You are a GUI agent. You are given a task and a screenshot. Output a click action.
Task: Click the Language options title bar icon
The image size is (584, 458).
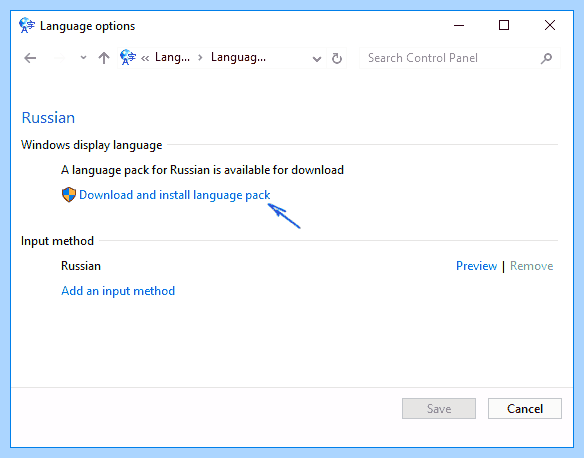27,26
